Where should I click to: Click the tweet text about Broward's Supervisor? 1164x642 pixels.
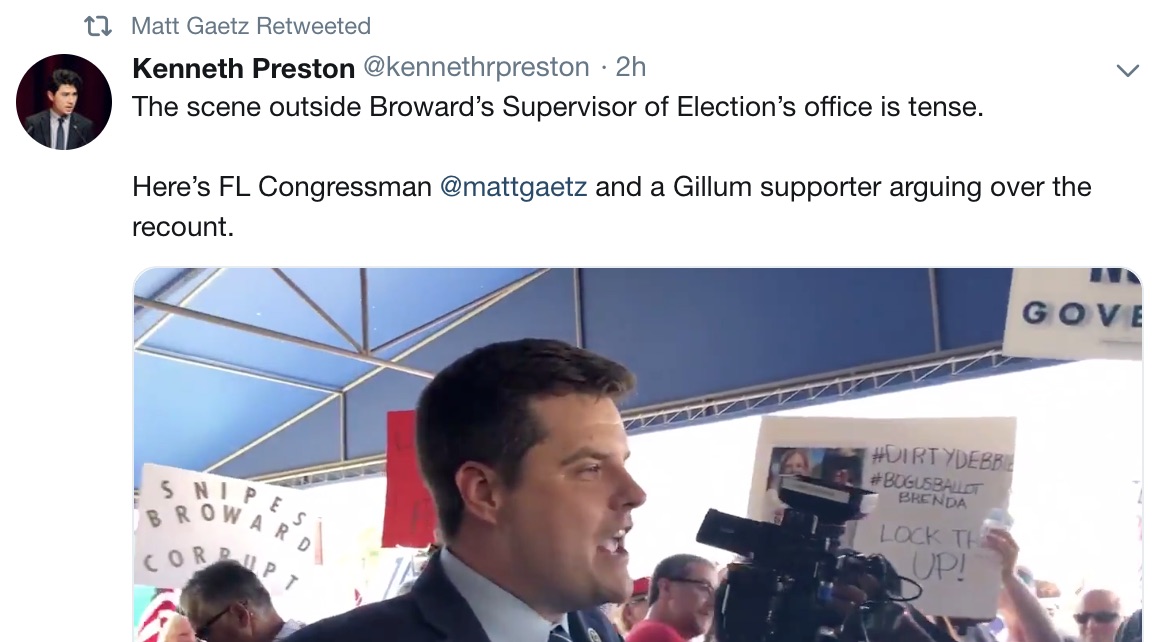[x=558, y=107]
